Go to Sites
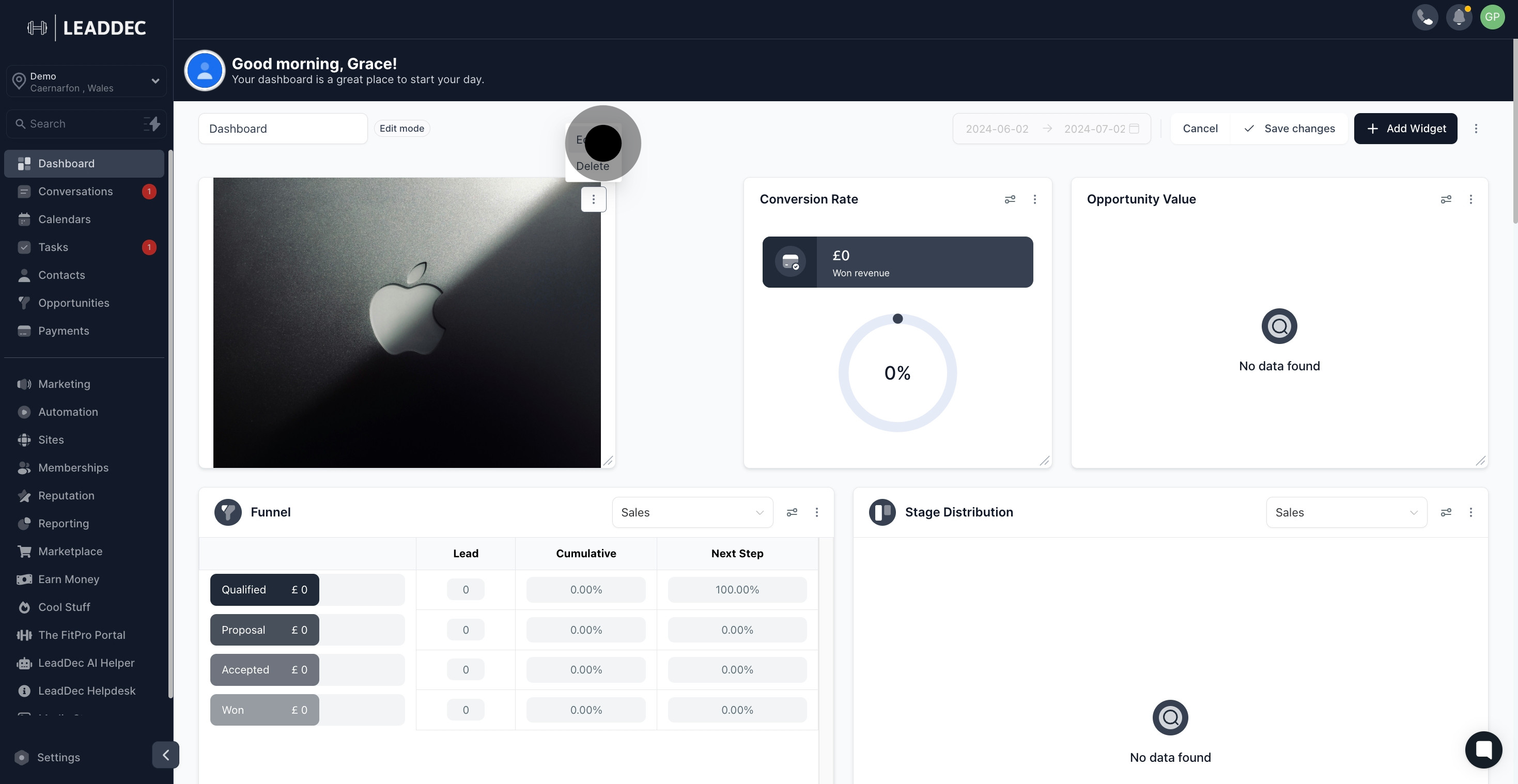 tap(84, 440)
